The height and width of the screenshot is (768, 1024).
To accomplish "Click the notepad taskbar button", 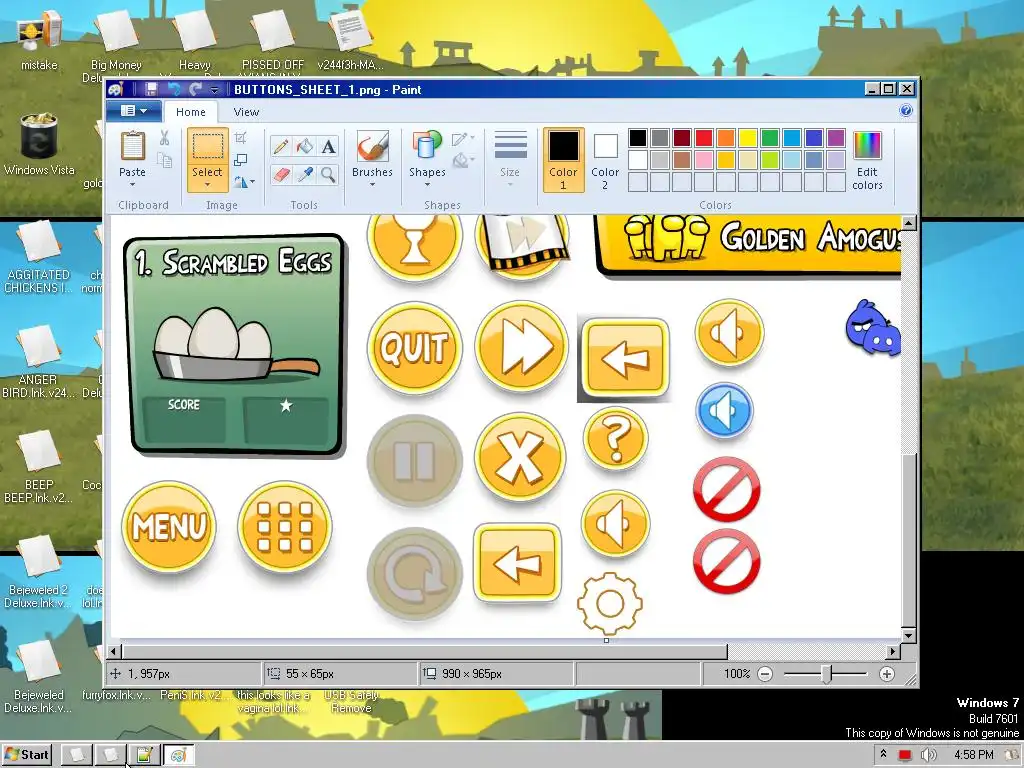I will click(144, 755).
